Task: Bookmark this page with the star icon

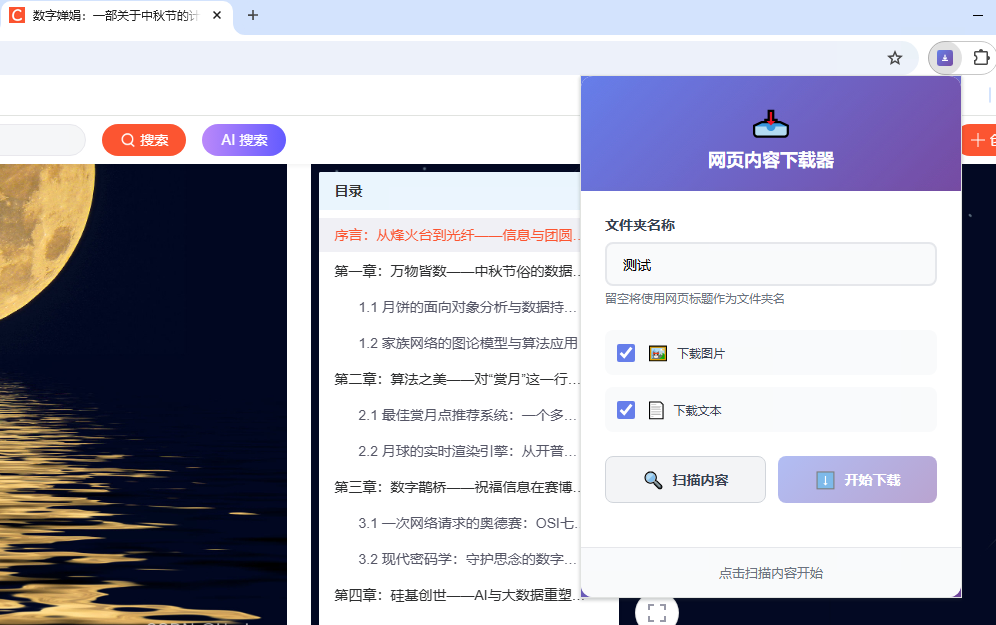Action: 894,58
